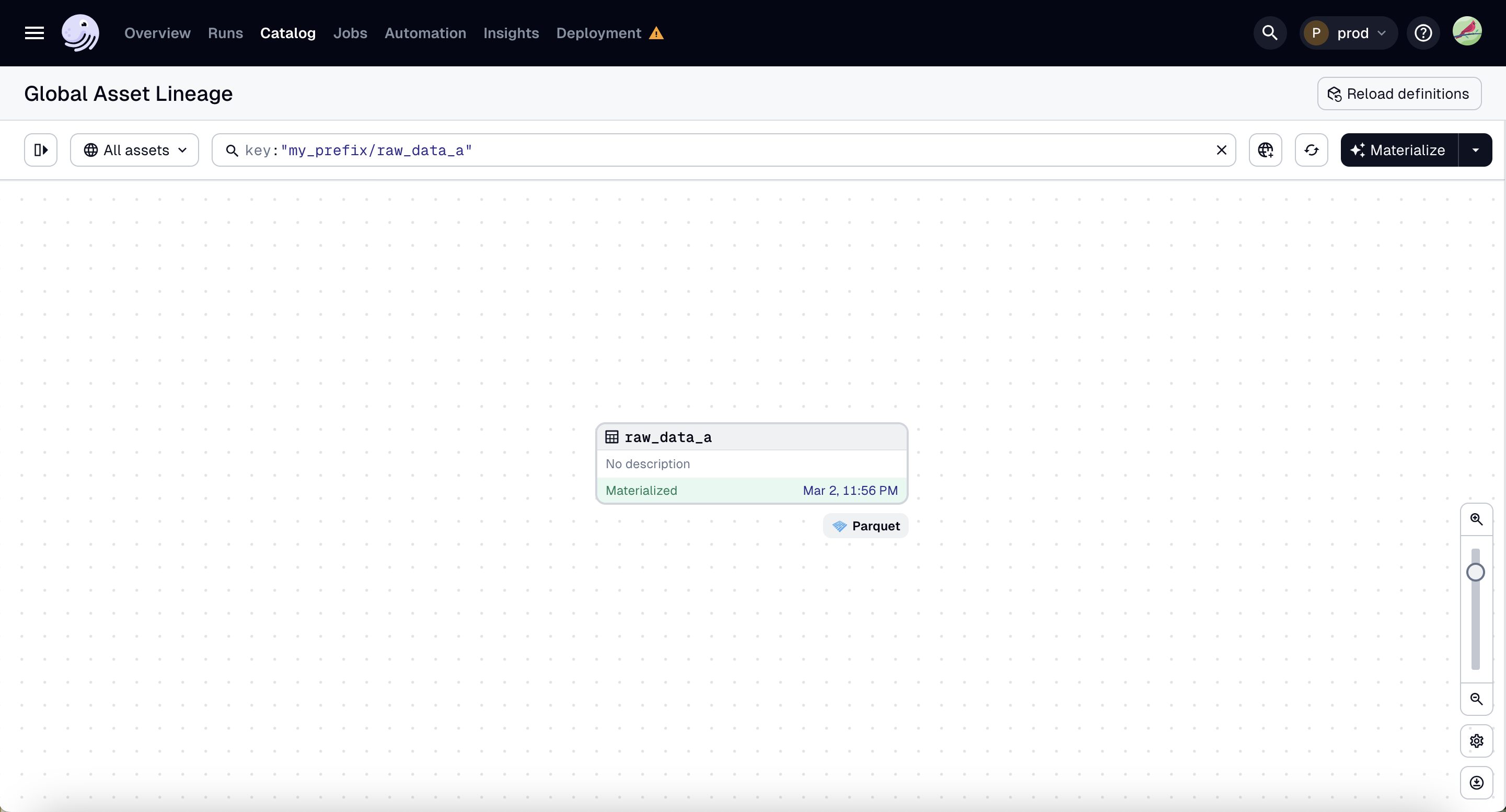
Task: Open the Catalog tab
Action: 288,33
